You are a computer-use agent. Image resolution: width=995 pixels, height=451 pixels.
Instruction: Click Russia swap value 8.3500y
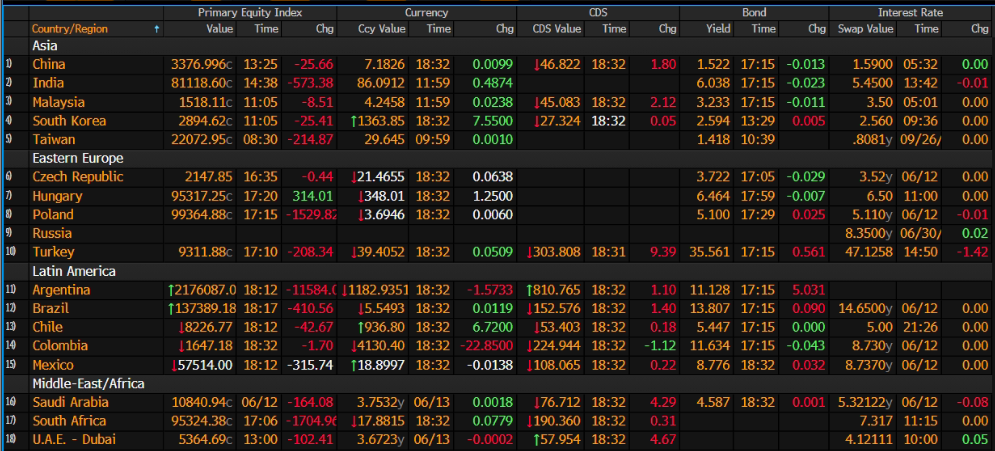pos(869,233)
